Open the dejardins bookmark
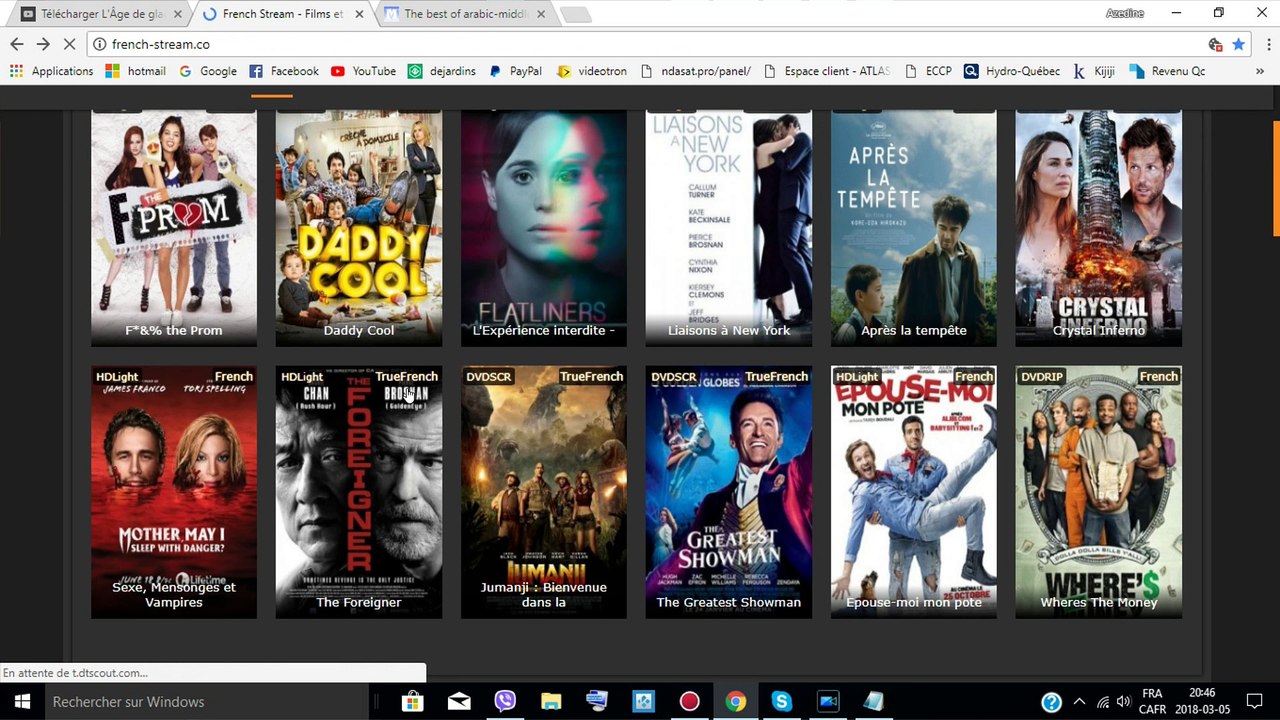This screenshot has width=1280, height=720. [x=442, y=71]
